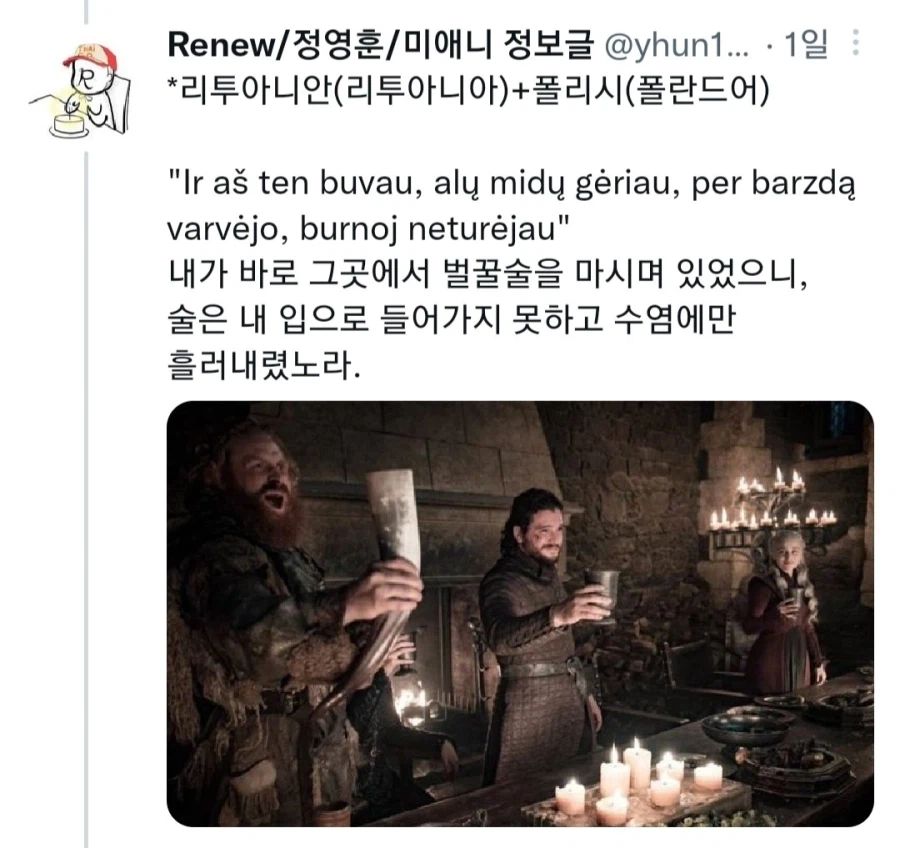Click the quote line "varvėjo, burnoj neturėjau"
Image resolution: width=900 pixels, height=848 pixels.
tap(368, 230)
